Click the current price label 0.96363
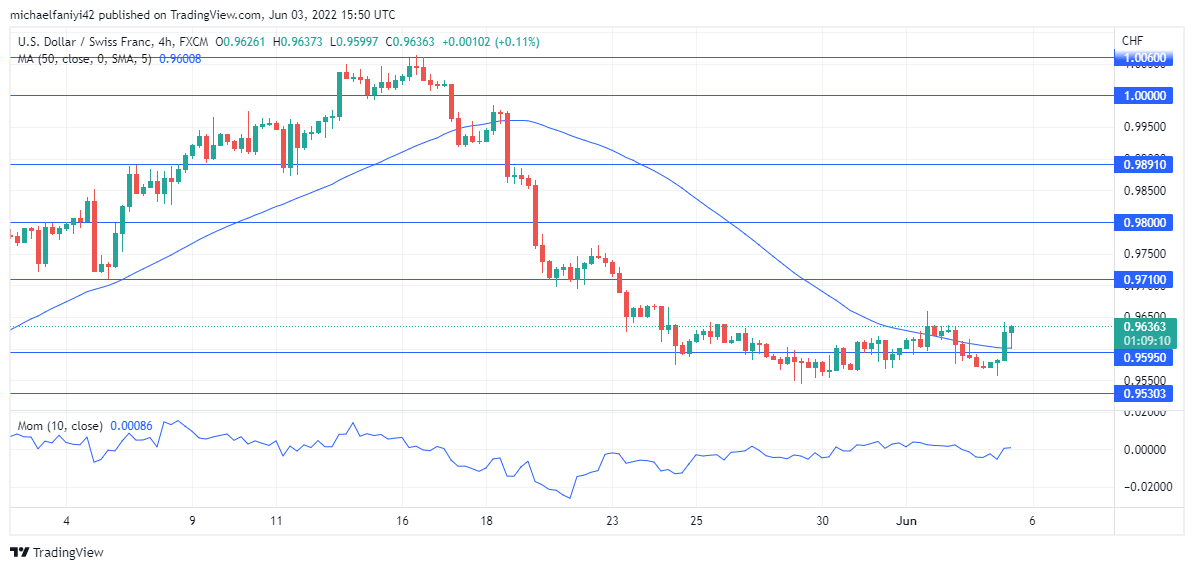1194x570 pixels. click(1145, 327)
